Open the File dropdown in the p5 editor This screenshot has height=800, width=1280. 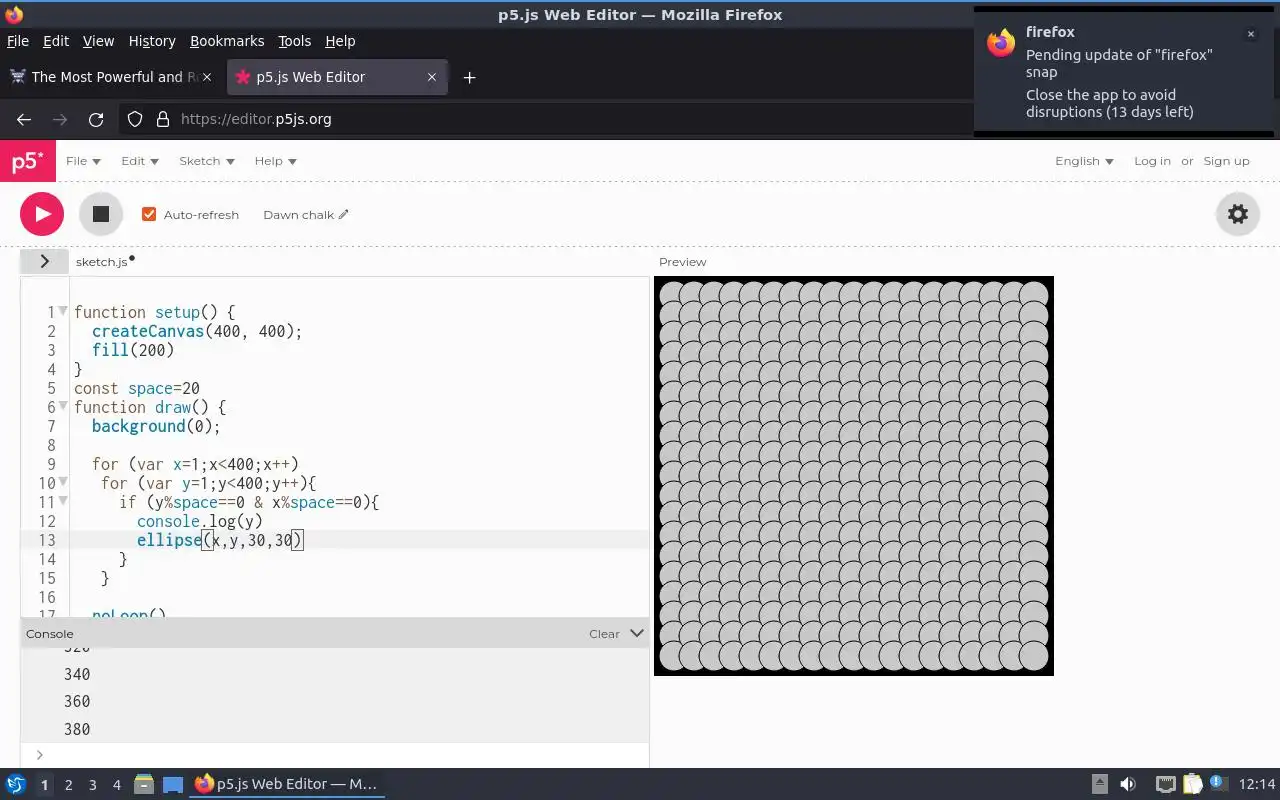point(83,161)
